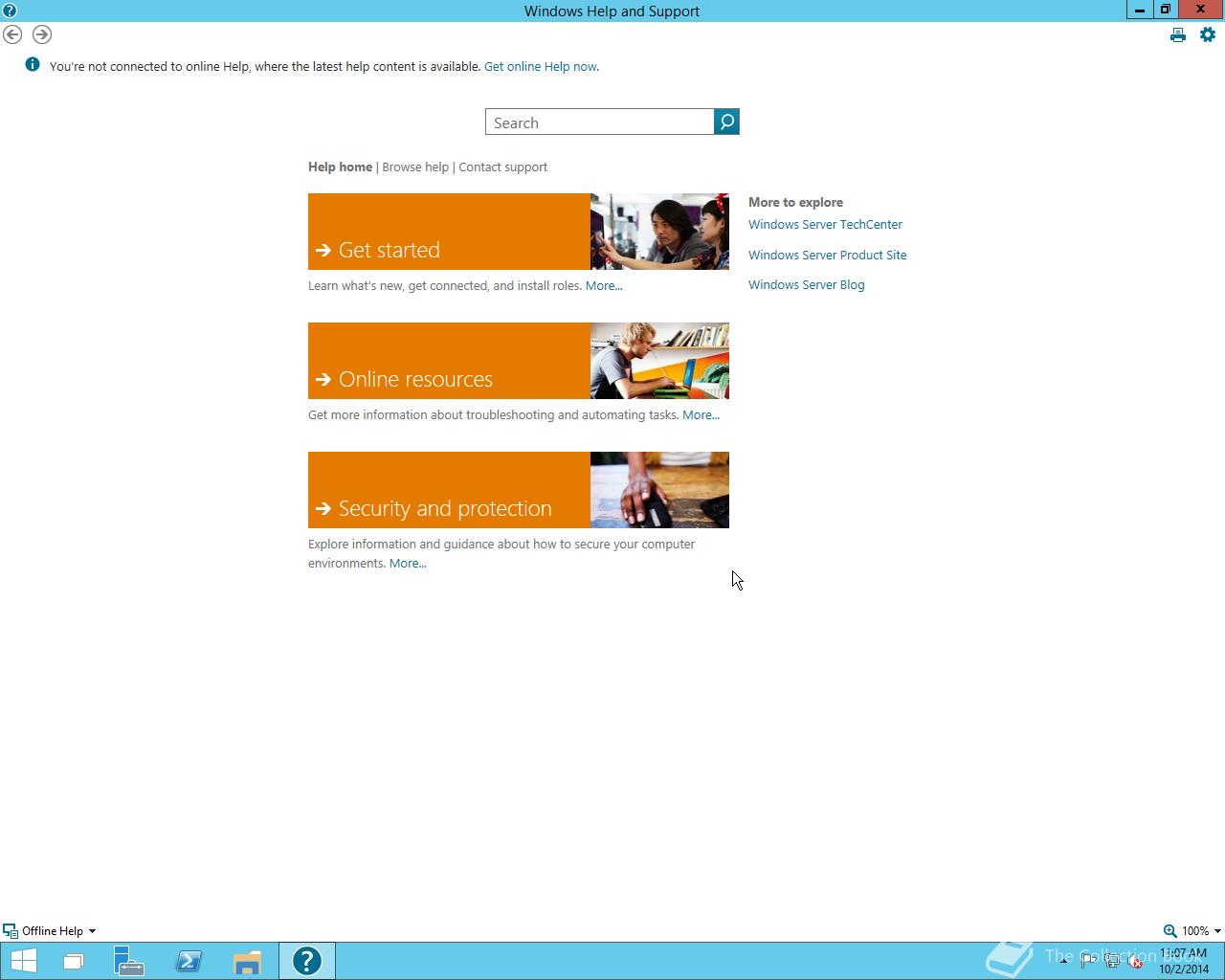This screenshot has height=980, width=1225.
Task: Go forward using the forward arrow
Action: [x=42, y=34]
